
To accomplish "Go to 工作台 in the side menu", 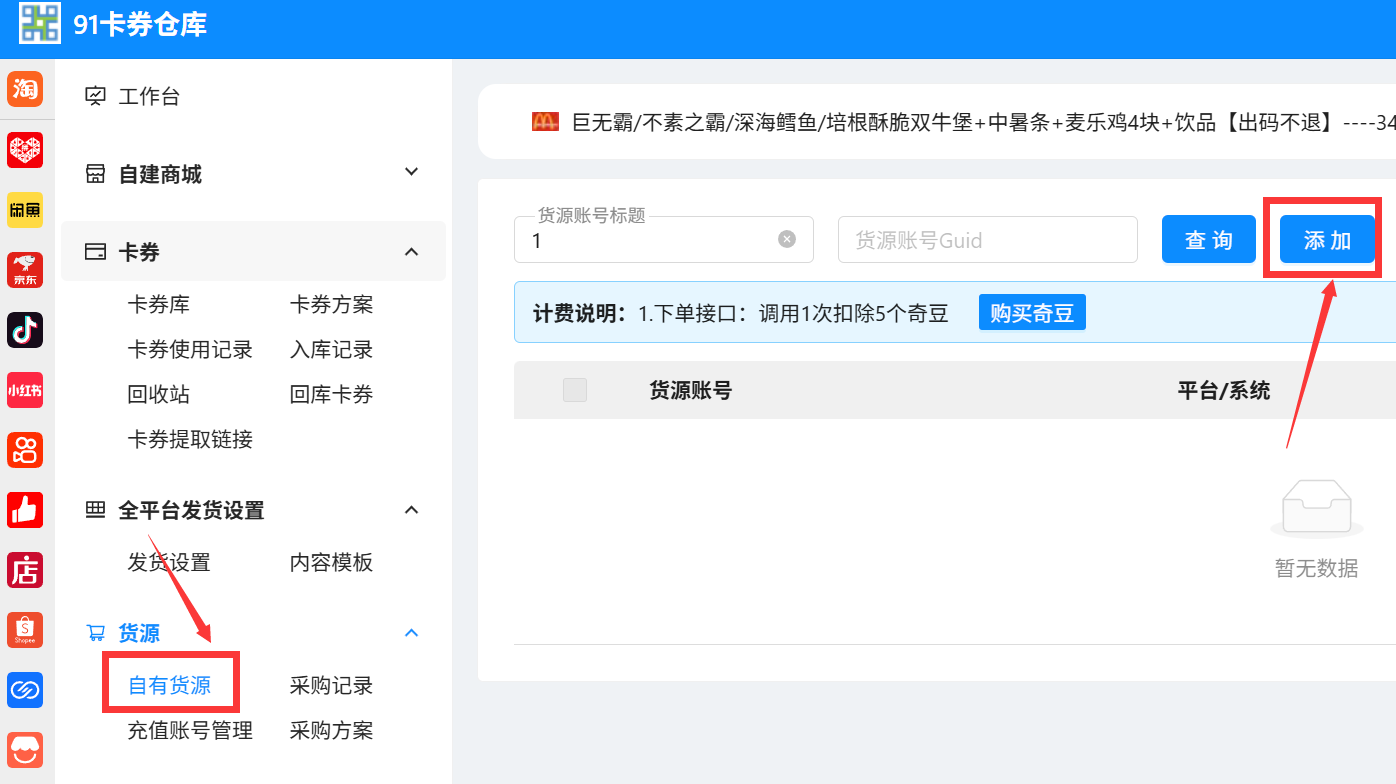I will click(x=149, y=96).
